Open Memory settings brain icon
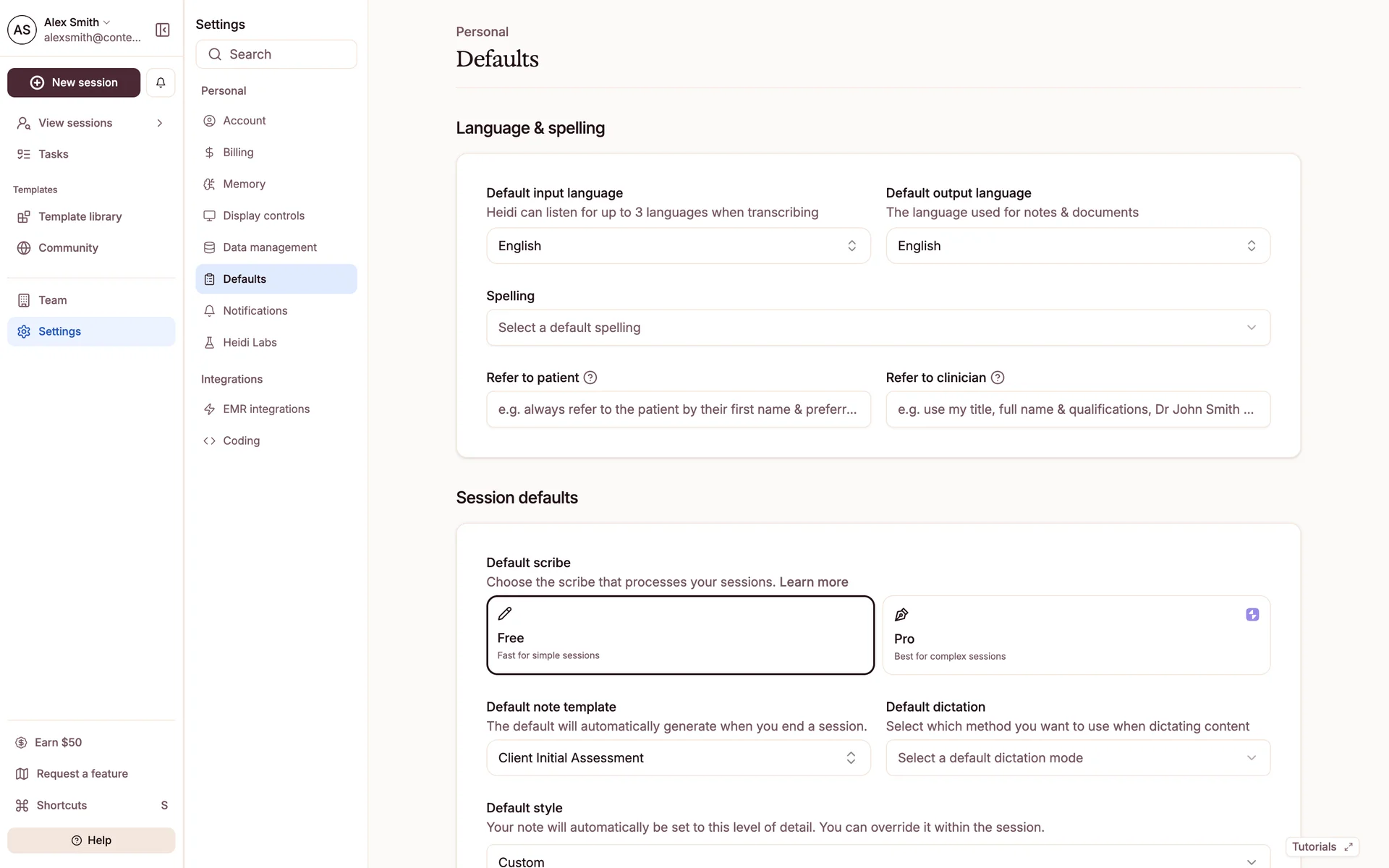Screen dimensions: 1389x868 210,184
